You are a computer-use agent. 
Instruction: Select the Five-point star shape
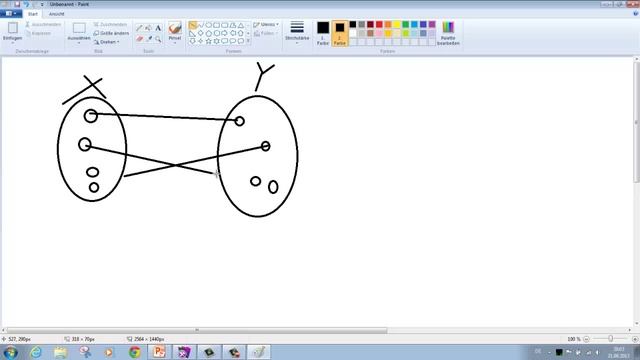click(x=209, y=41)
